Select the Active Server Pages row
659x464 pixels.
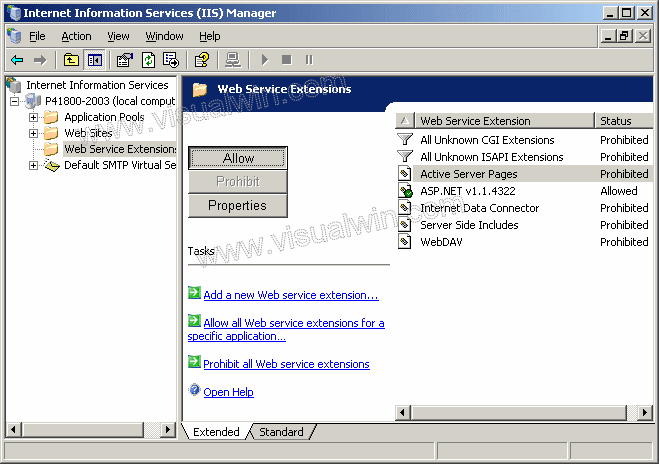[x=525, y=174]
